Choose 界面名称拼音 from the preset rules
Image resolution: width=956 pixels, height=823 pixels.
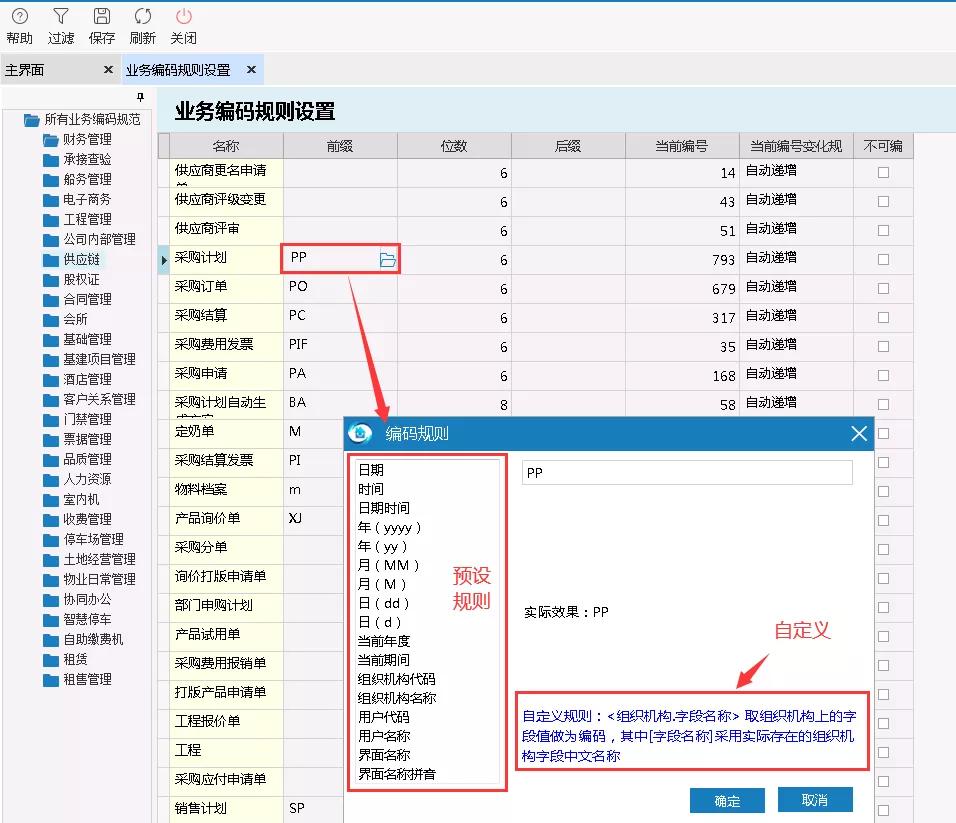[397, 774]
